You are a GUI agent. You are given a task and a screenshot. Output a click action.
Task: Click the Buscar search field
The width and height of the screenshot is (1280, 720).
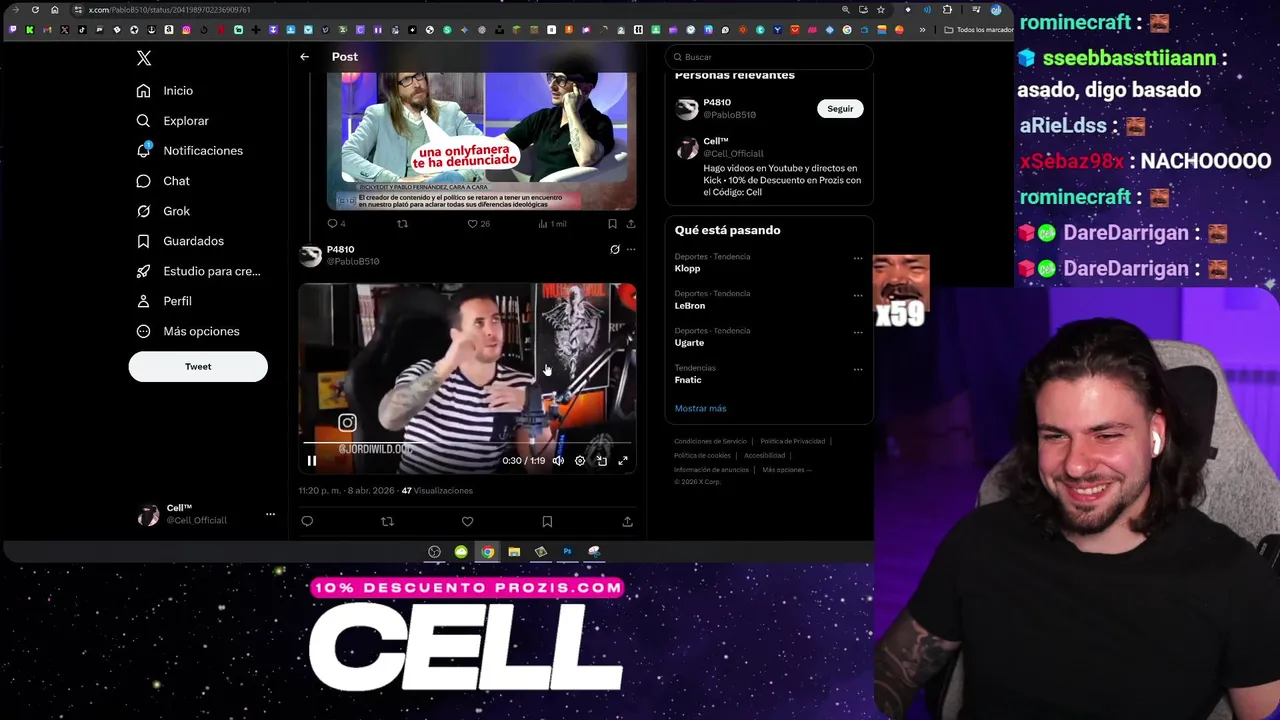769,57
